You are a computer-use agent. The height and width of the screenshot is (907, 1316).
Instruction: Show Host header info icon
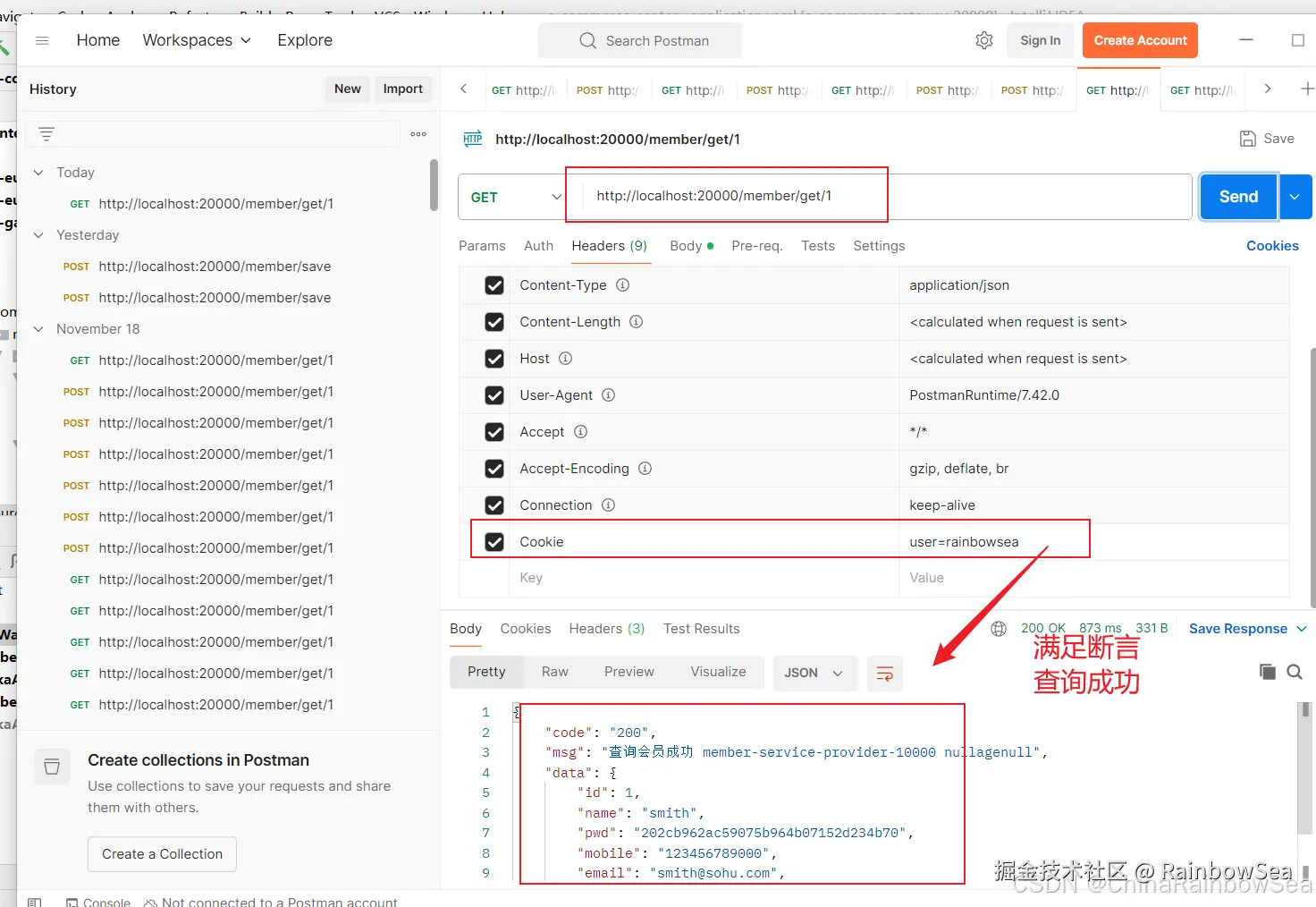pos(566,359)
